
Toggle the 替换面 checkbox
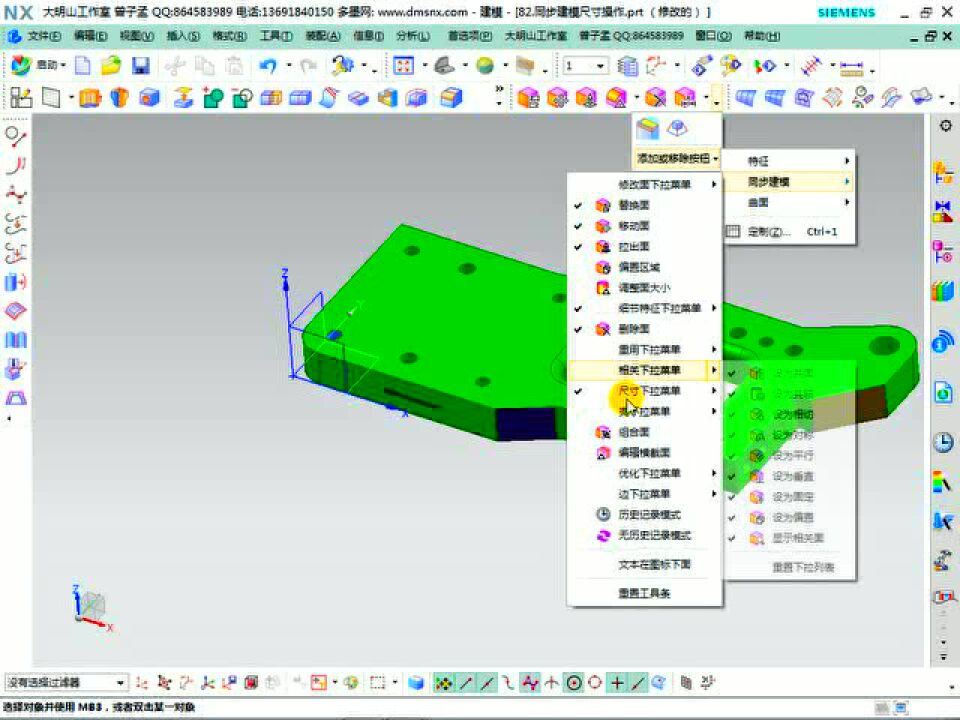(x=578, y=204)
